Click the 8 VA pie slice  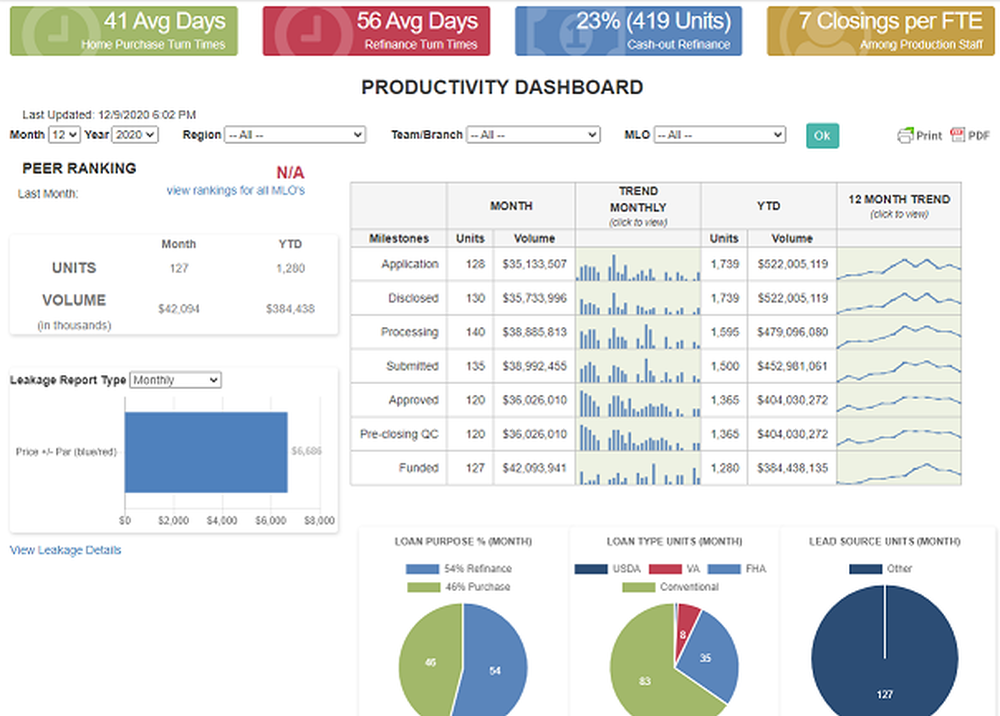pyautogui.click(x=684, y=633)
